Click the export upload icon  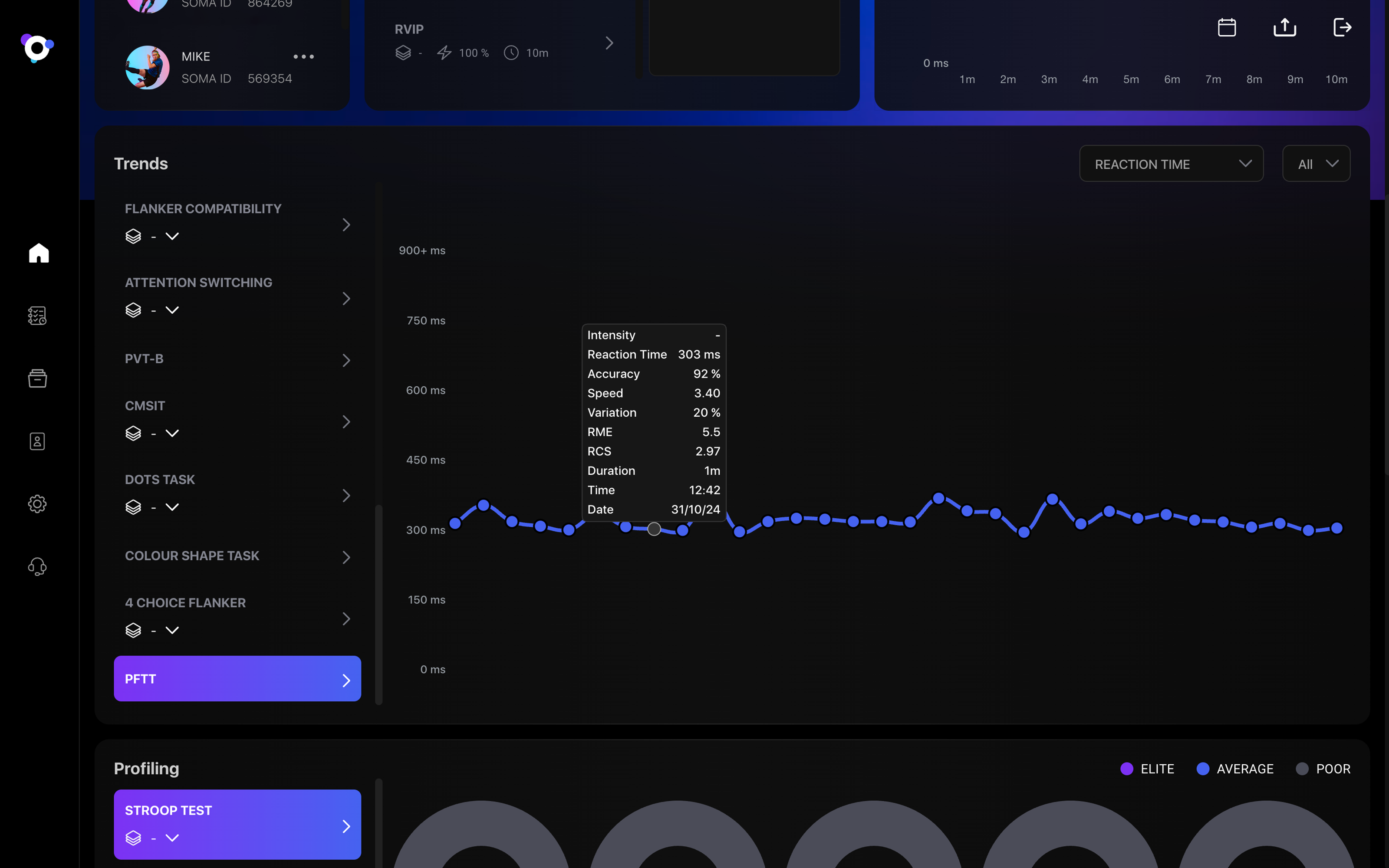1284,27
